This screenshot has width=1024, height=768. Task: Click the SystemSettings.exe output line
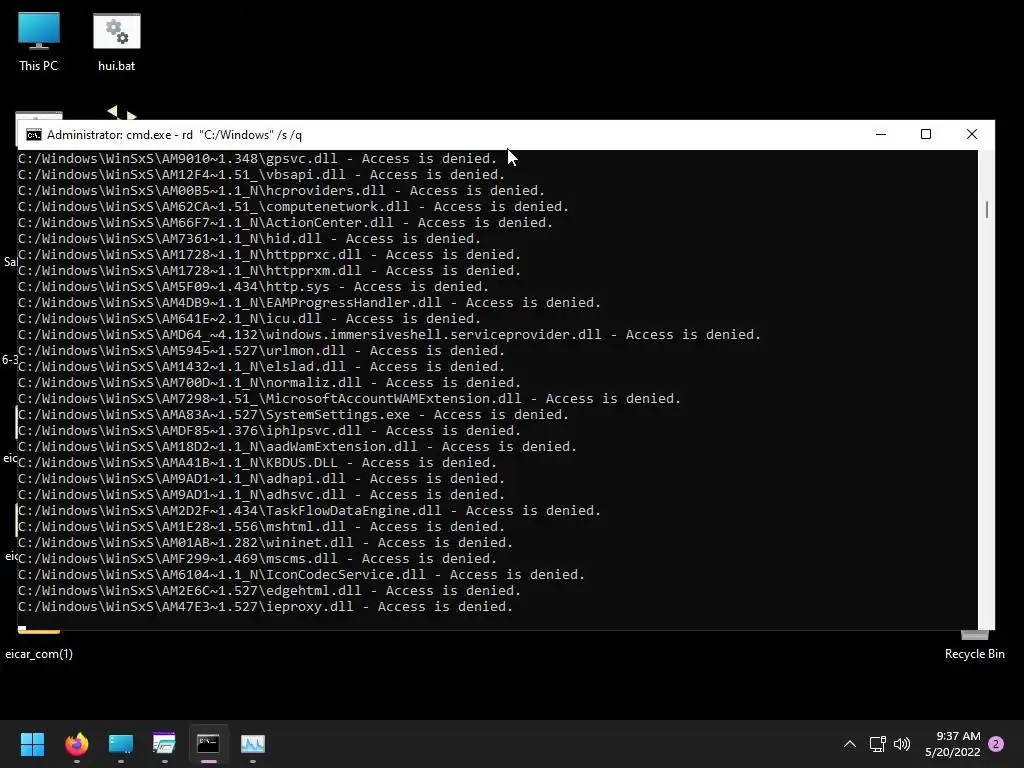(x=293, y=415)
